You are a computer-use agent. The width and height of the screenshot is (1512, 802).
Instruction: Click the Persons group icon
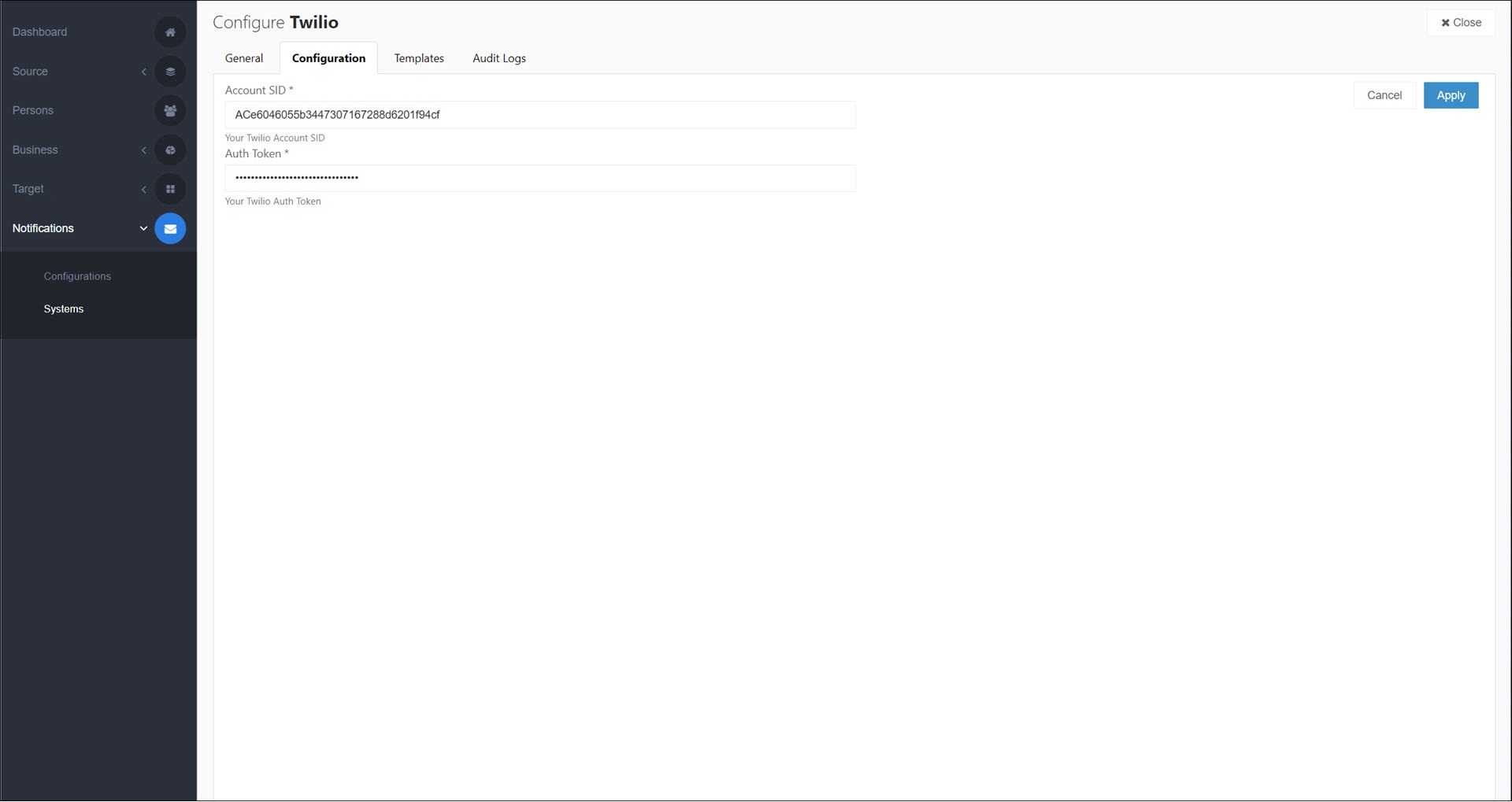(170, 111)
